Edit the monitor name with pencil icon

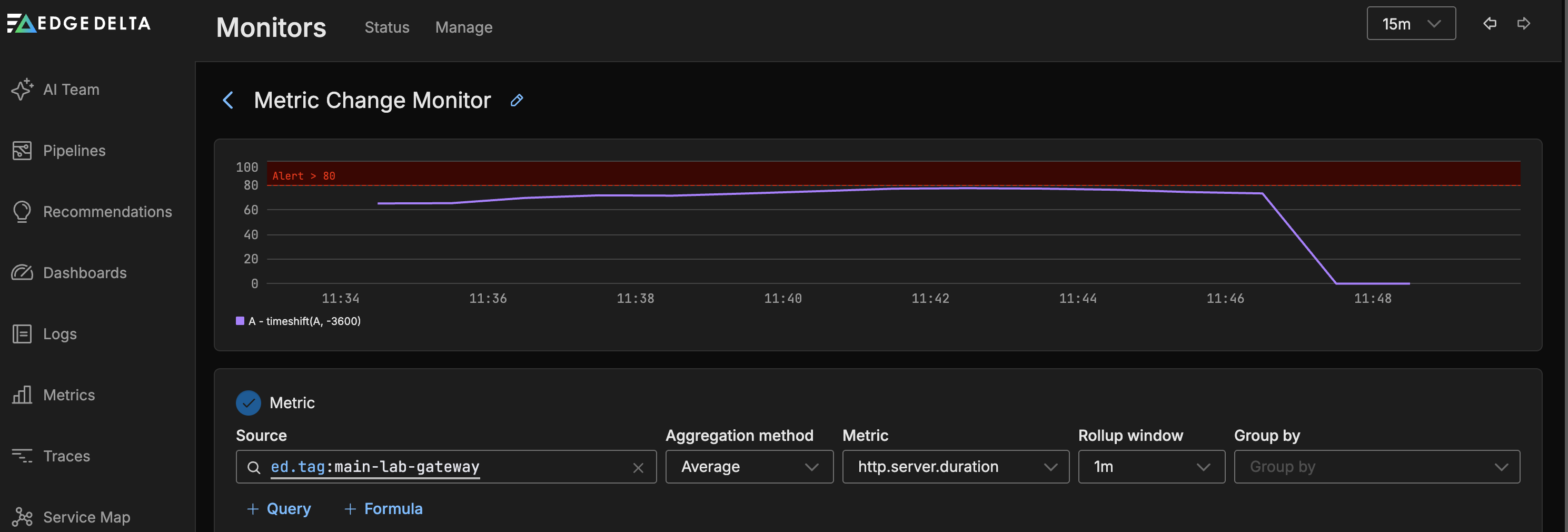[x=516, y=101]
